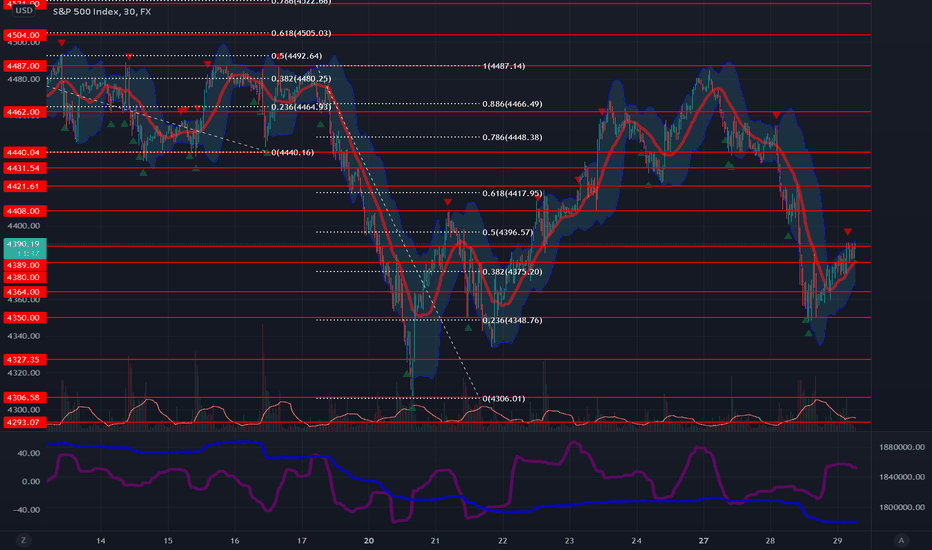Click the -40.00 oscillator axis value
Screen dimensions: 932x550
tap(27, 510)
